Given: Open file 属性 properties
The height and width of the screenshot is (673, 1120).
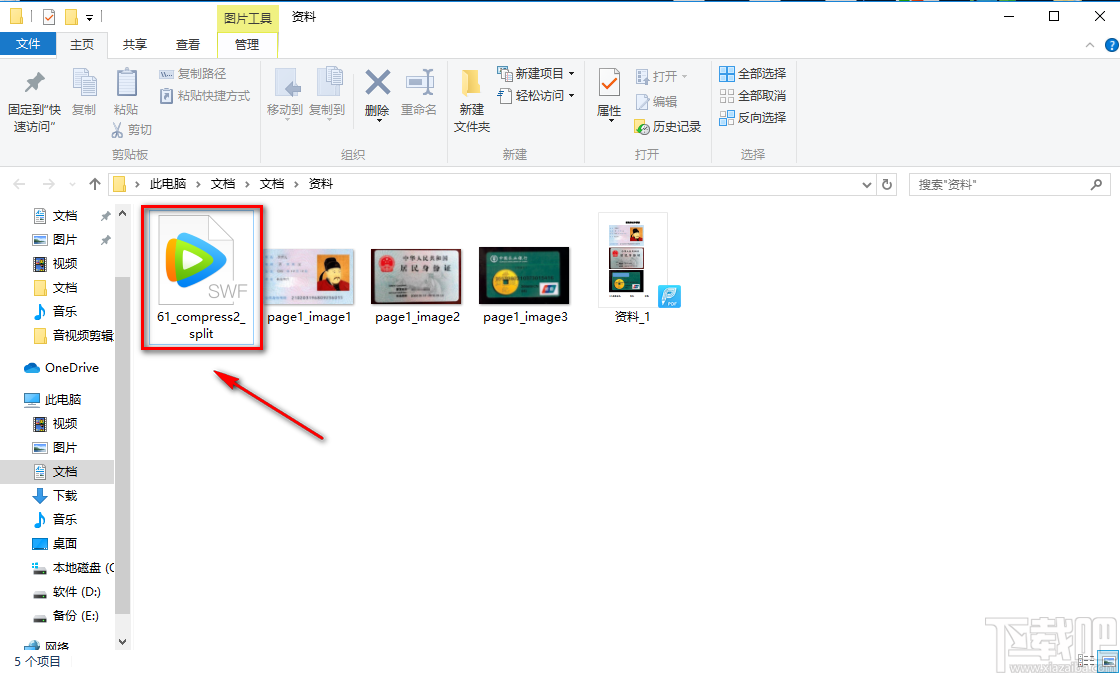Looking at the screenshot, I should (x=608, y=95).
